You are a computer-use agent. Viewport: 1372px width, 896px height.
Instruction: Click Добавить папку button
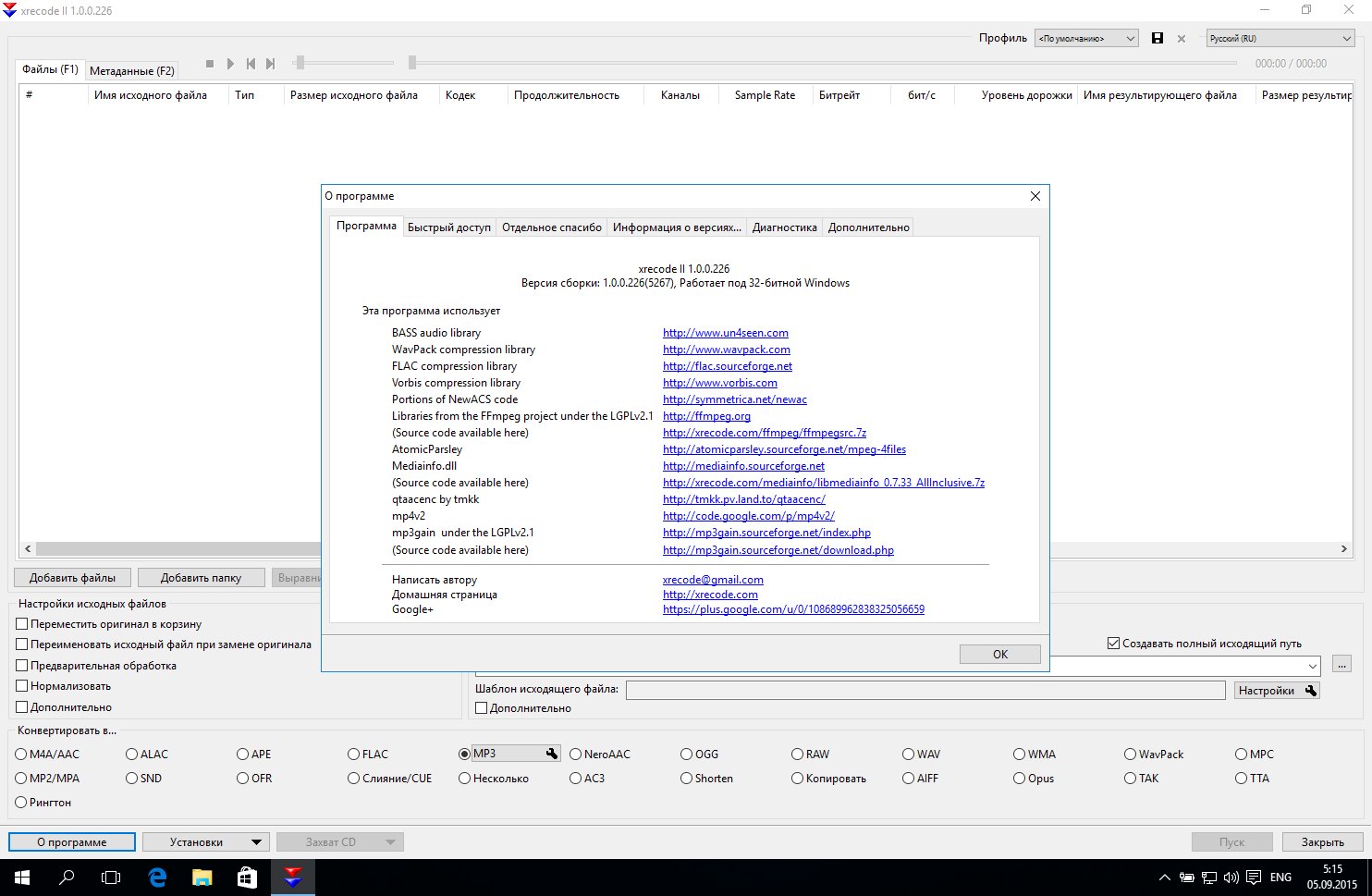(x=201, y=578)
